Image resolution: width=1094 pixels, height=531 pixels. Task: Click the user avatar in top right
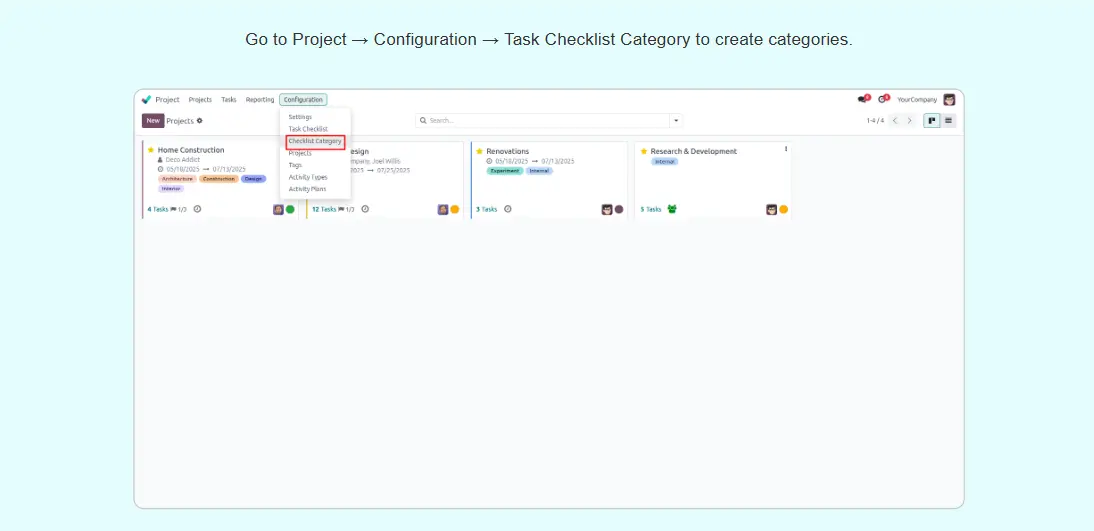[x=949, y=100]
